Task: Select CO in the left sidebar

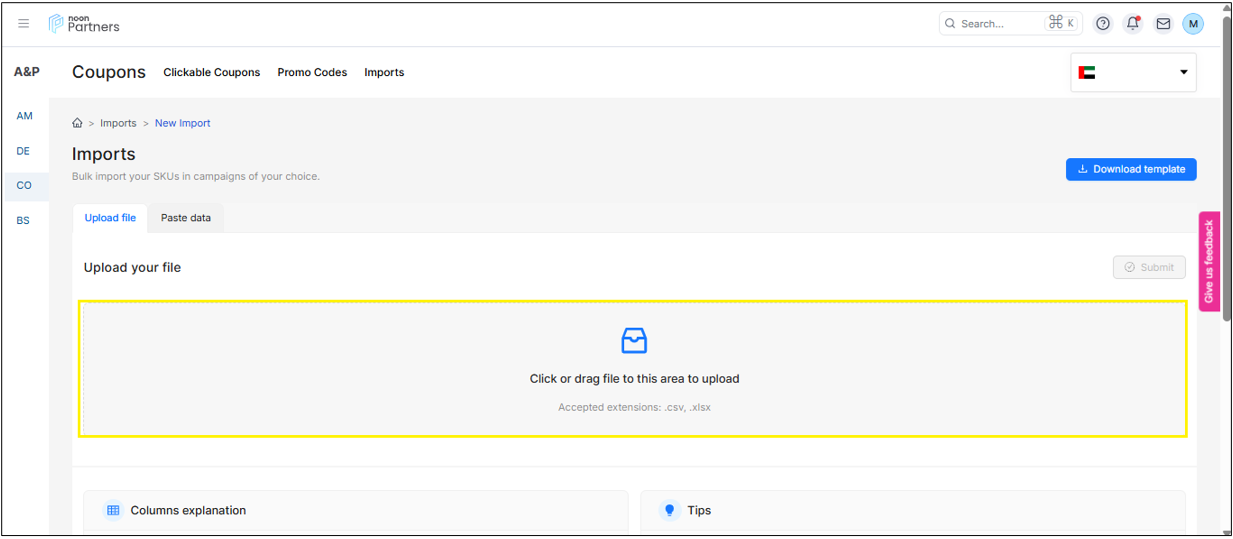Action: [x=24, y=185]
